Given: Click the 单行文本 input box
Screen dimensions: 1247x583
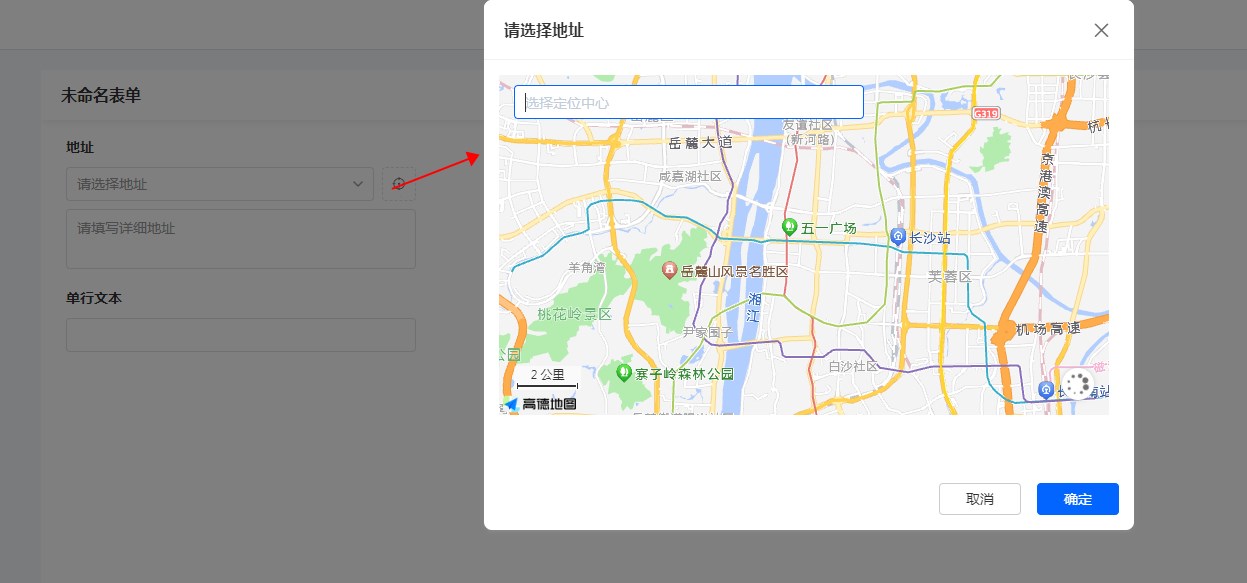Looking at the screenshot, I should (x=240, y=335).
